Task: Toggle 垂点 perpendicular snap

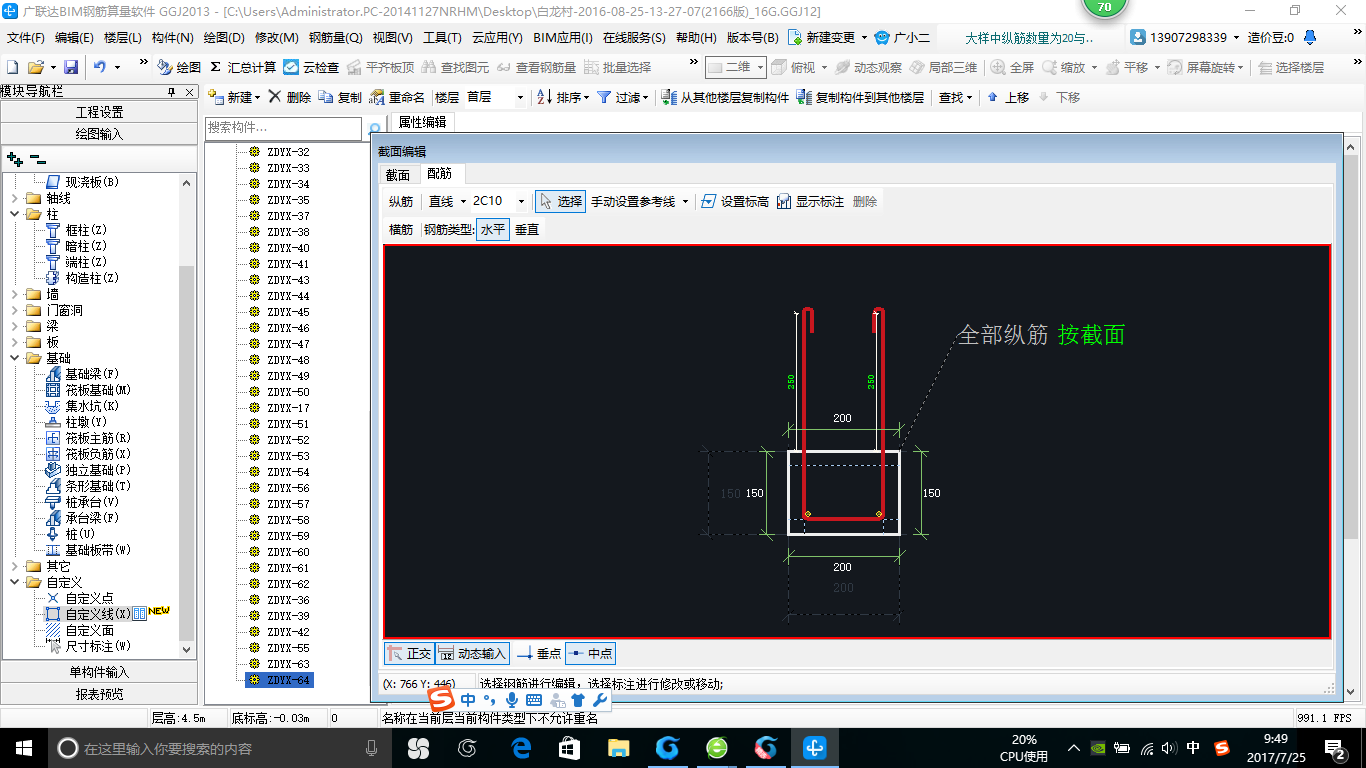Action: (539, 653)
